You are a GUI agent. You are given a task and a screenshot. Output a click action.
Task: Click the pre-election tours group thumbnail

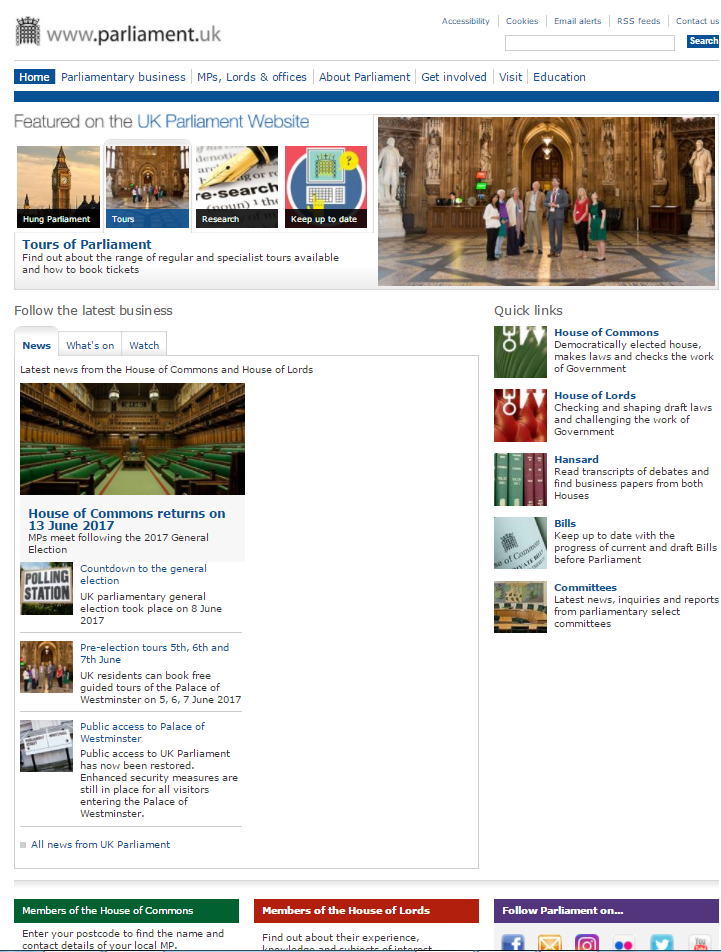(x=46, y=667)
